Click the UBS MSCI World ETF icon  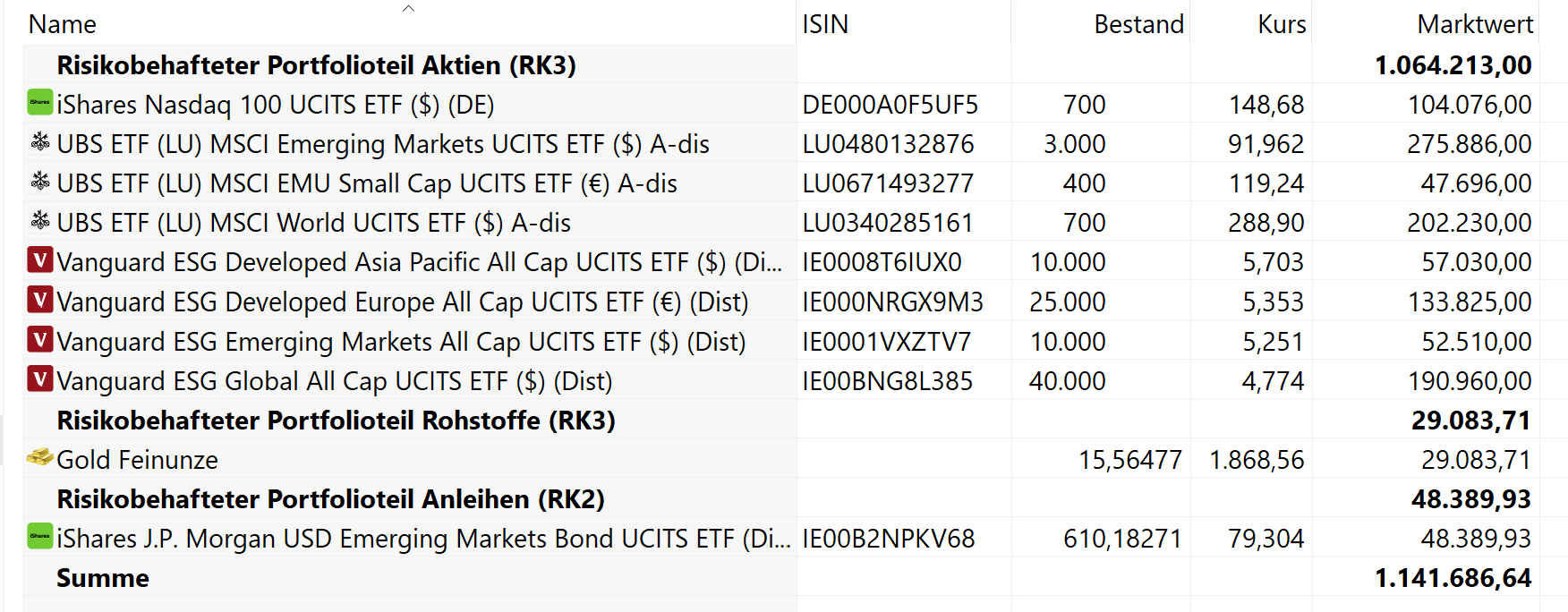tap(40, 220)
